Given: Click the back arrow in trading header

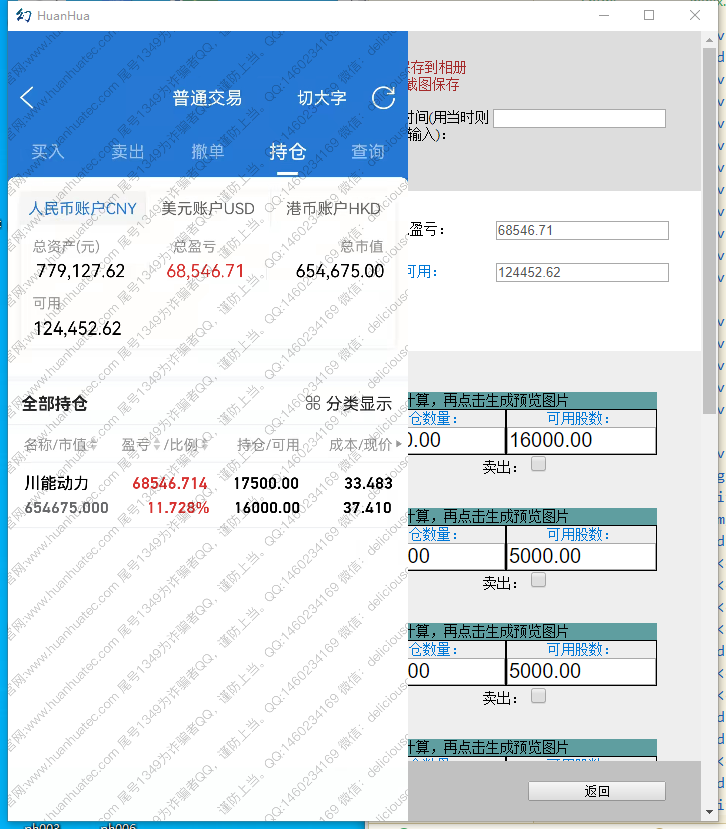Looking at the screenshot, I should click(x=27, y=98).
